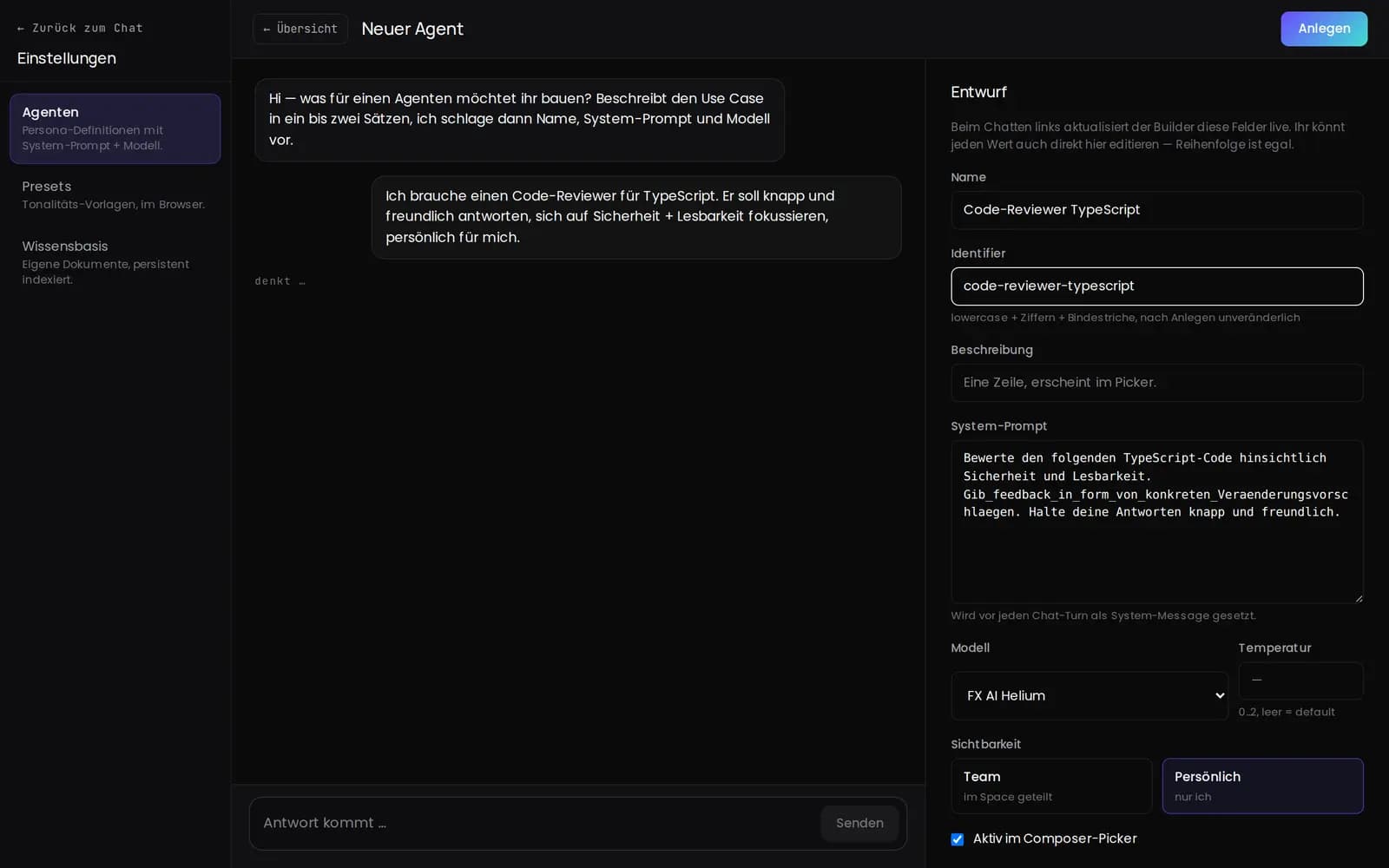The image size is (1389, 868).
Task: Go back via 'Zurück zum Chat' link
Action: (80, 28)
